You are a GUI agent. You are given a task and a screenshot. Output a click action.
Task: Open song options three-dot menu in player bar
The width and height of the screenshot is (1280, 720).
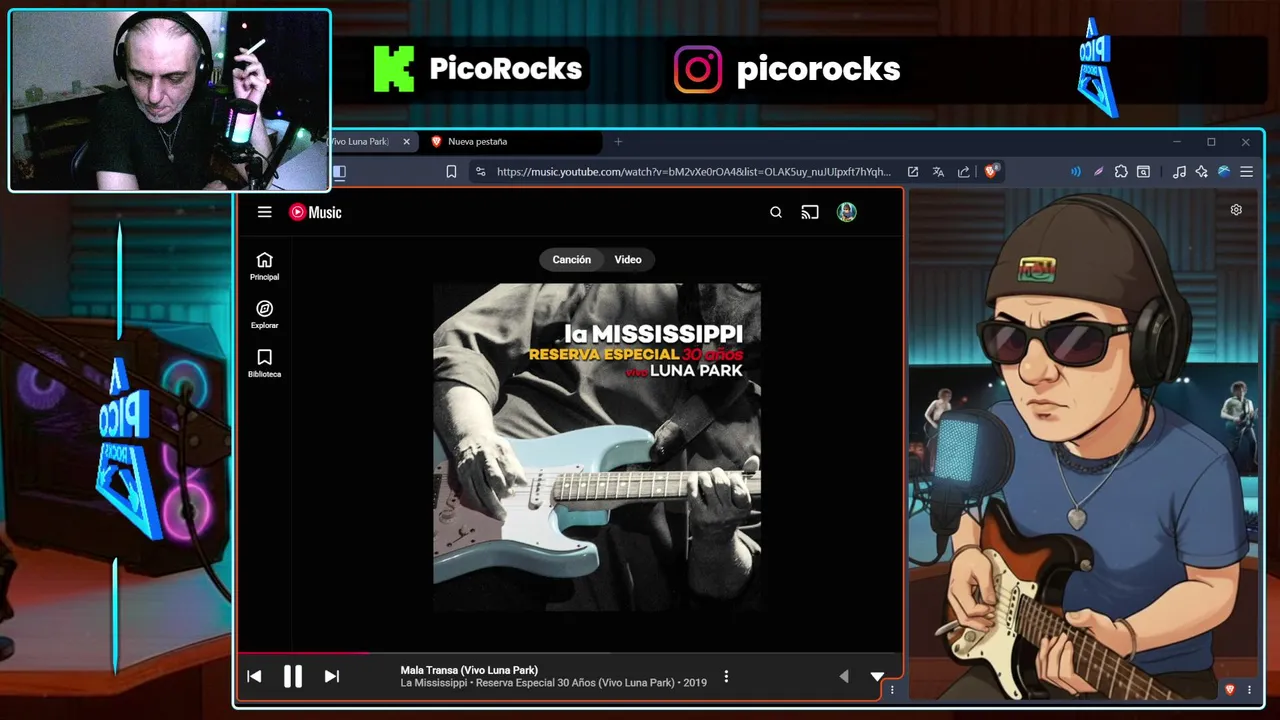click(726, 677)
